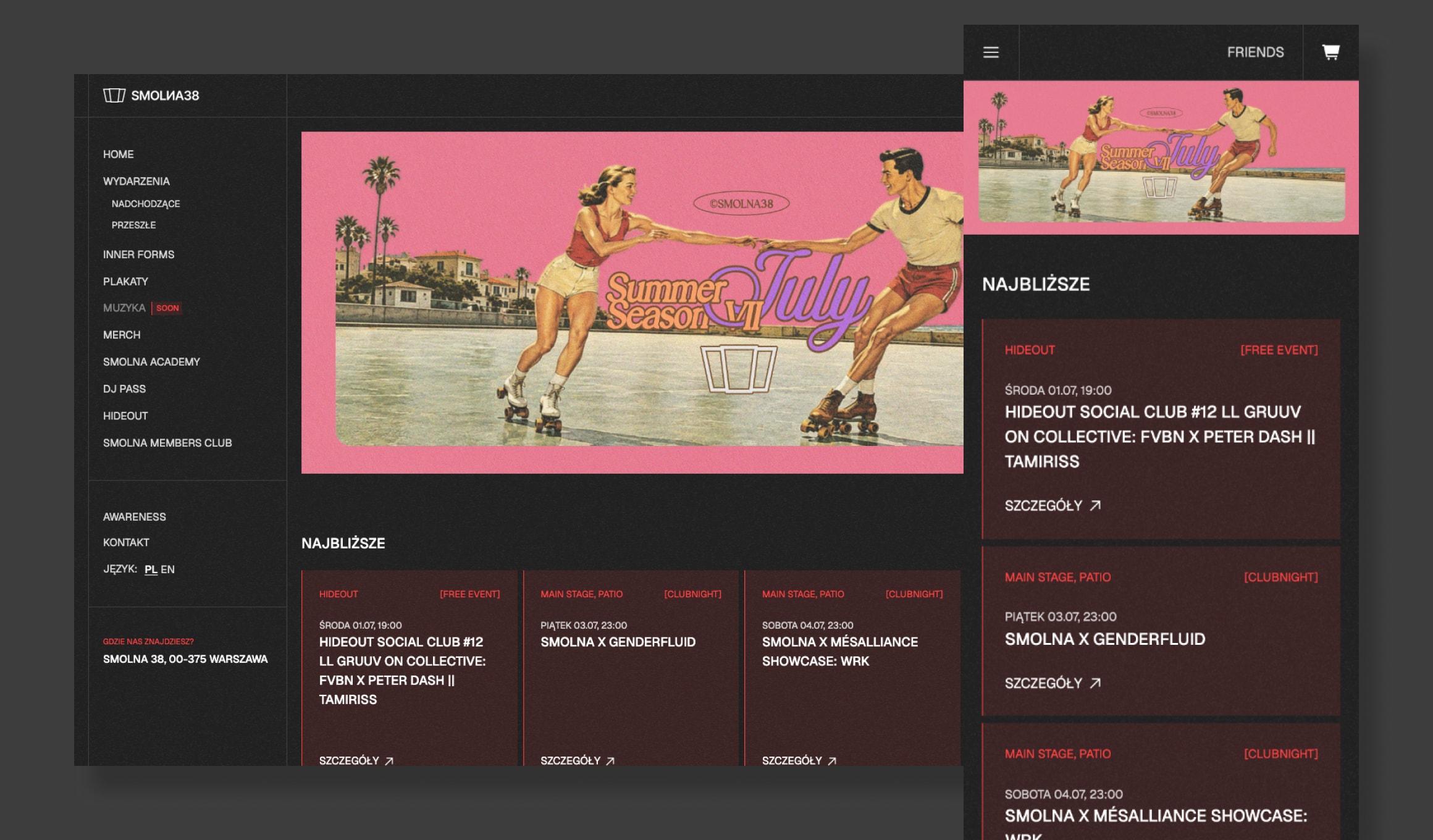The width and height of the screenshot is (1433, 840).
Task: Open KONTAKT page
Action: (126, 543)
